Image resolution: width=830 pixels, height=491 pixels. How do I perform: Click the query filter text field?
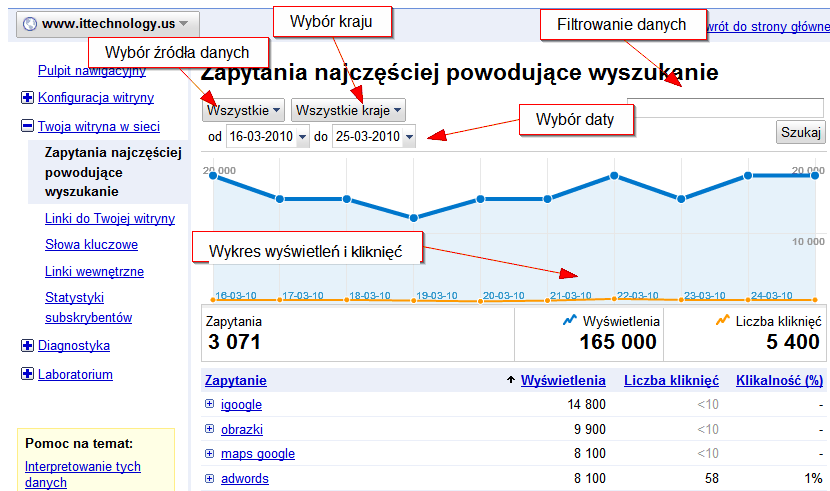click(x=724, y=108)
